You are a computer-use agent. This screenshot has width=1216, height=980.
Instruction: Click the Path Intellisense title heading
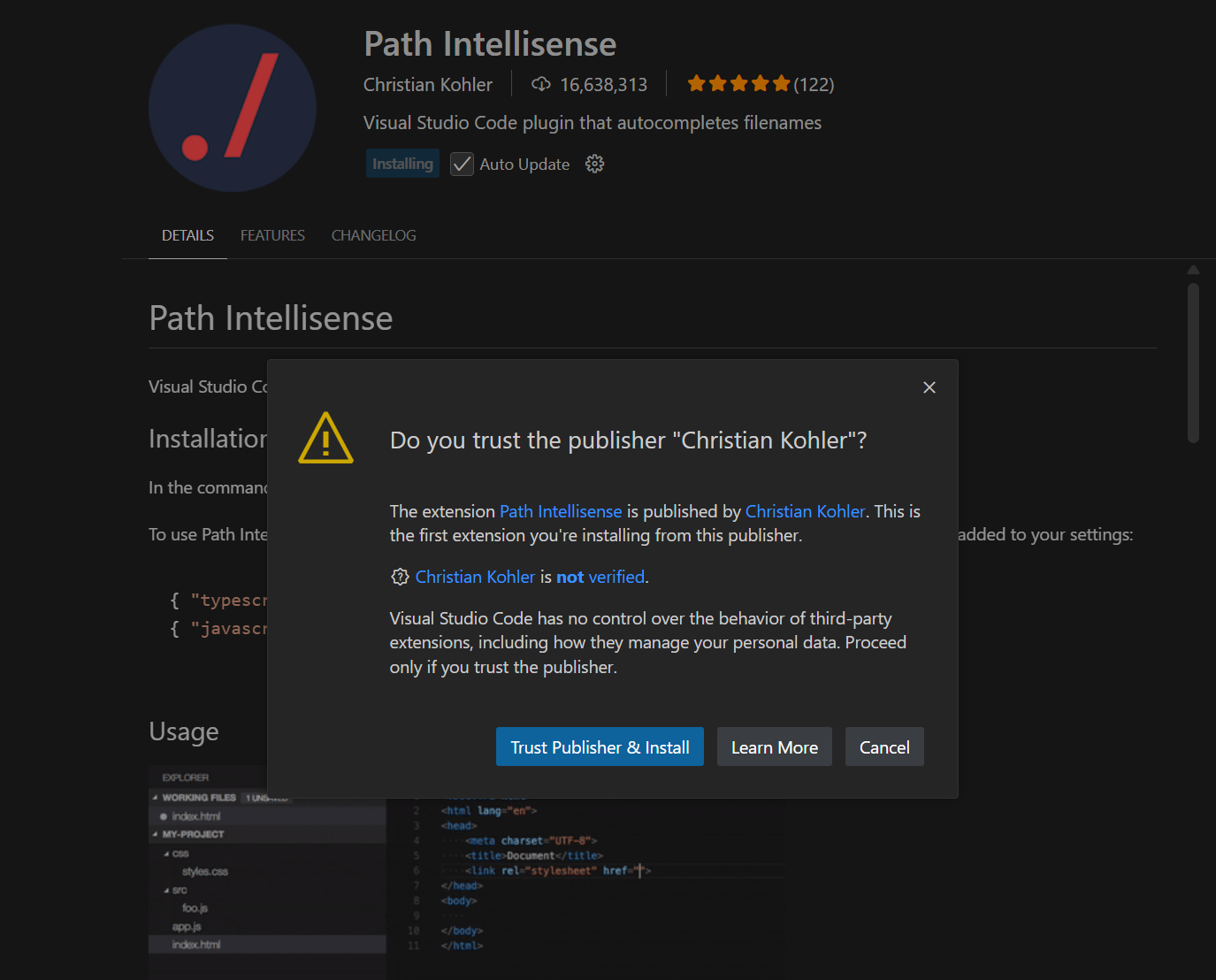pos(491,43)
